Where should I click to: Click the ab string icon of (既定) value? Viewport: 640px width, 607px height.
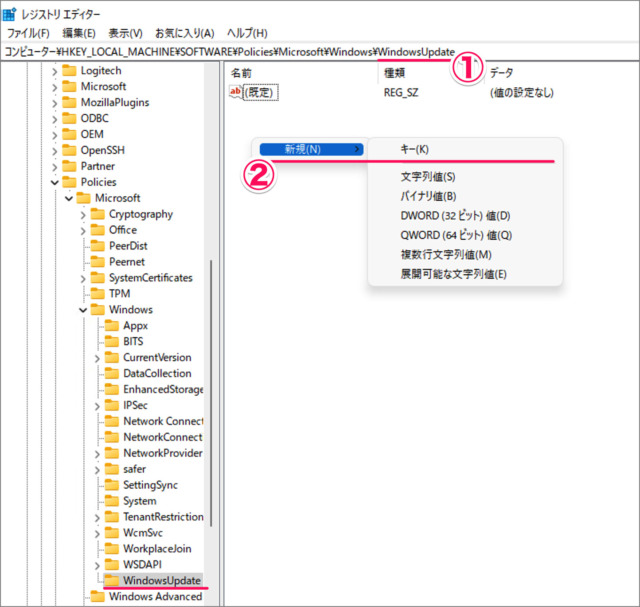coord(236,92)
